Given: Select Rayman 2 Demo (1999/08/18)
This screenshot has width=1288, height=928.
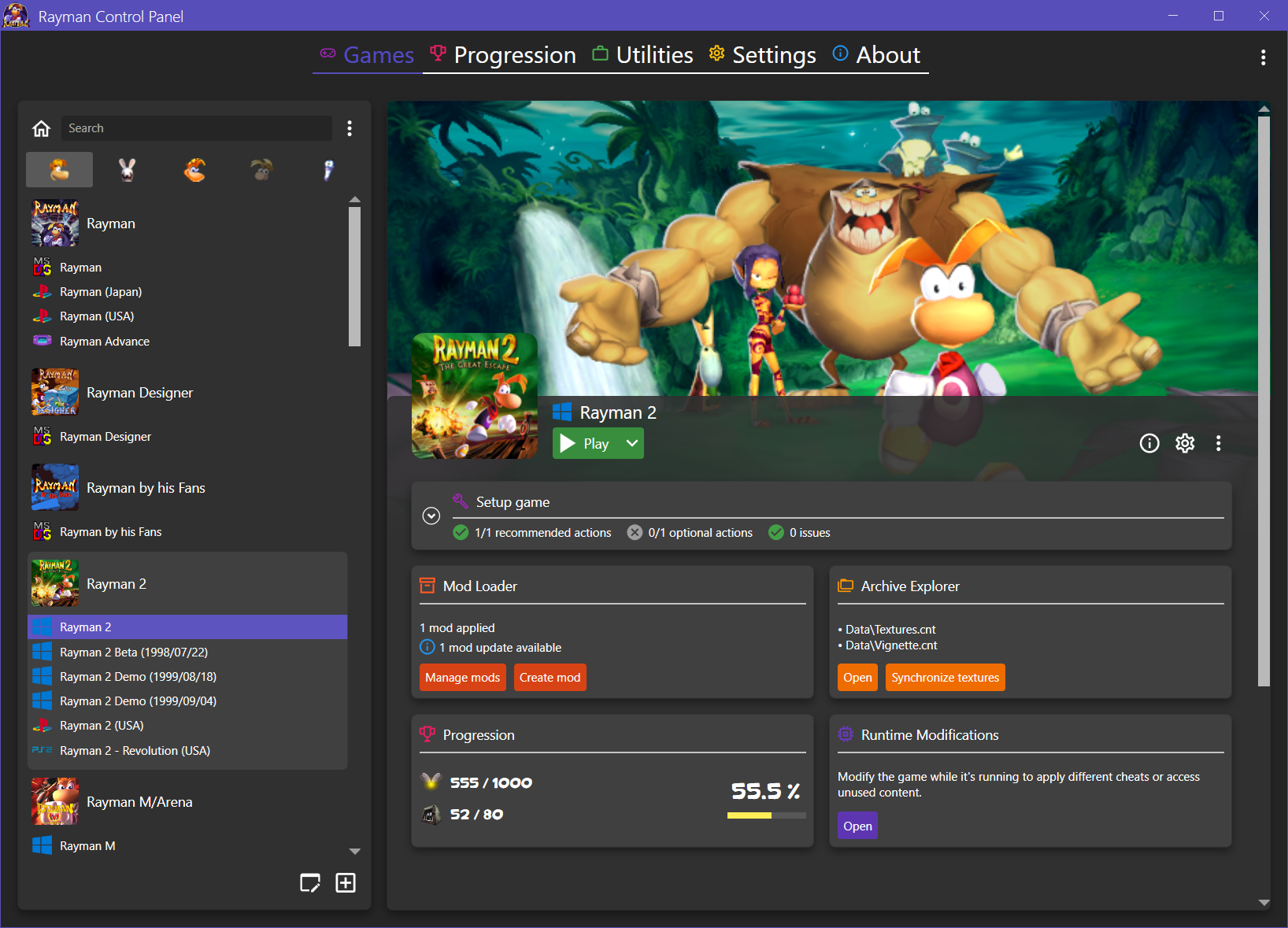Looking at the screenshot, I should pos(187,677).
